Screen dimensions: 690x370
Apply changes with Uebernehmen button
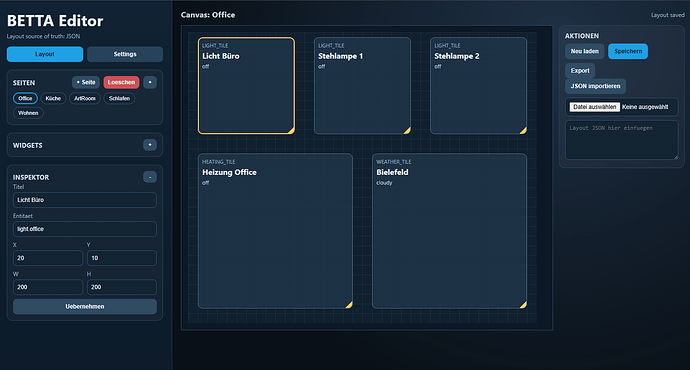84,307
